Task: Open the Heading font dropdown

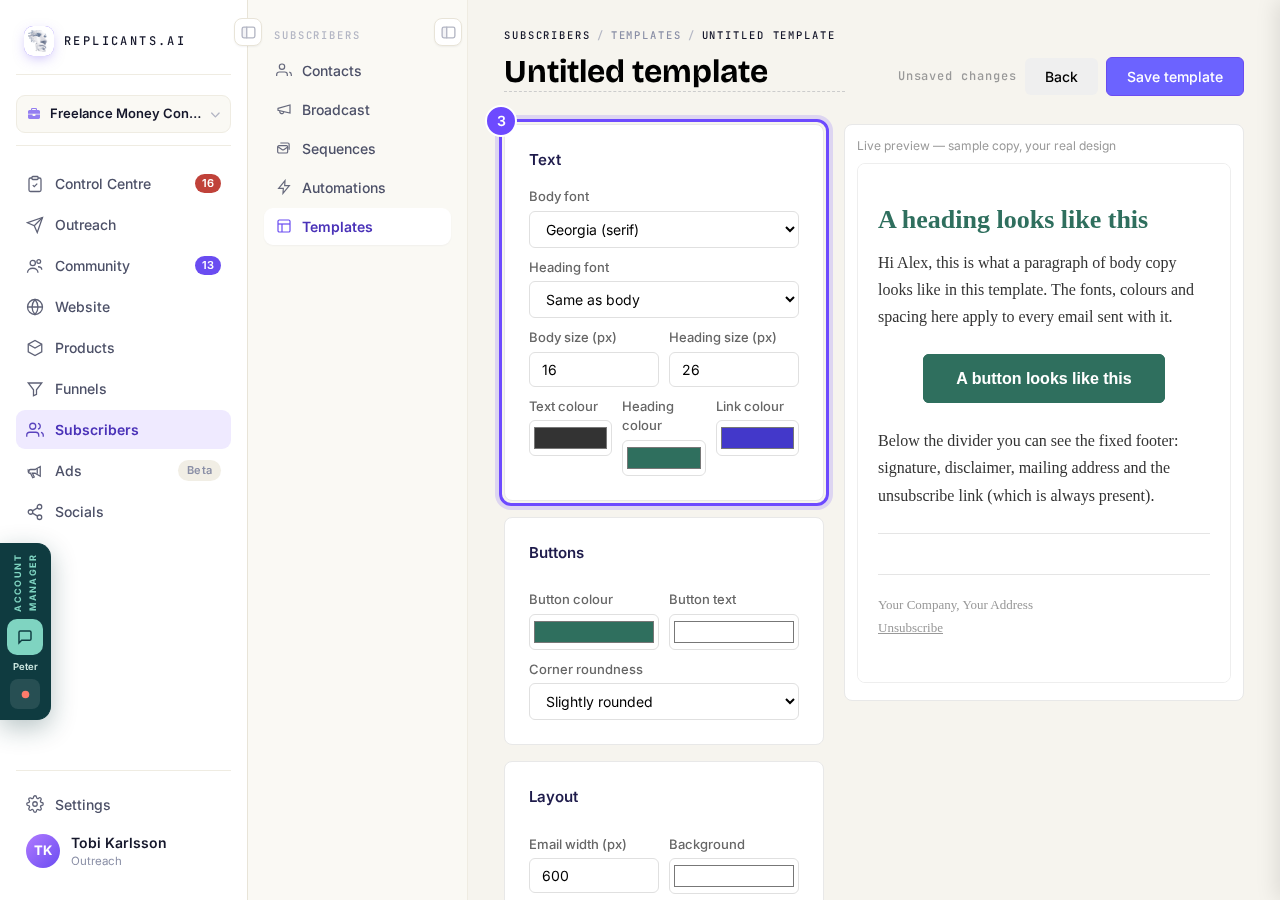Action: 664,299
